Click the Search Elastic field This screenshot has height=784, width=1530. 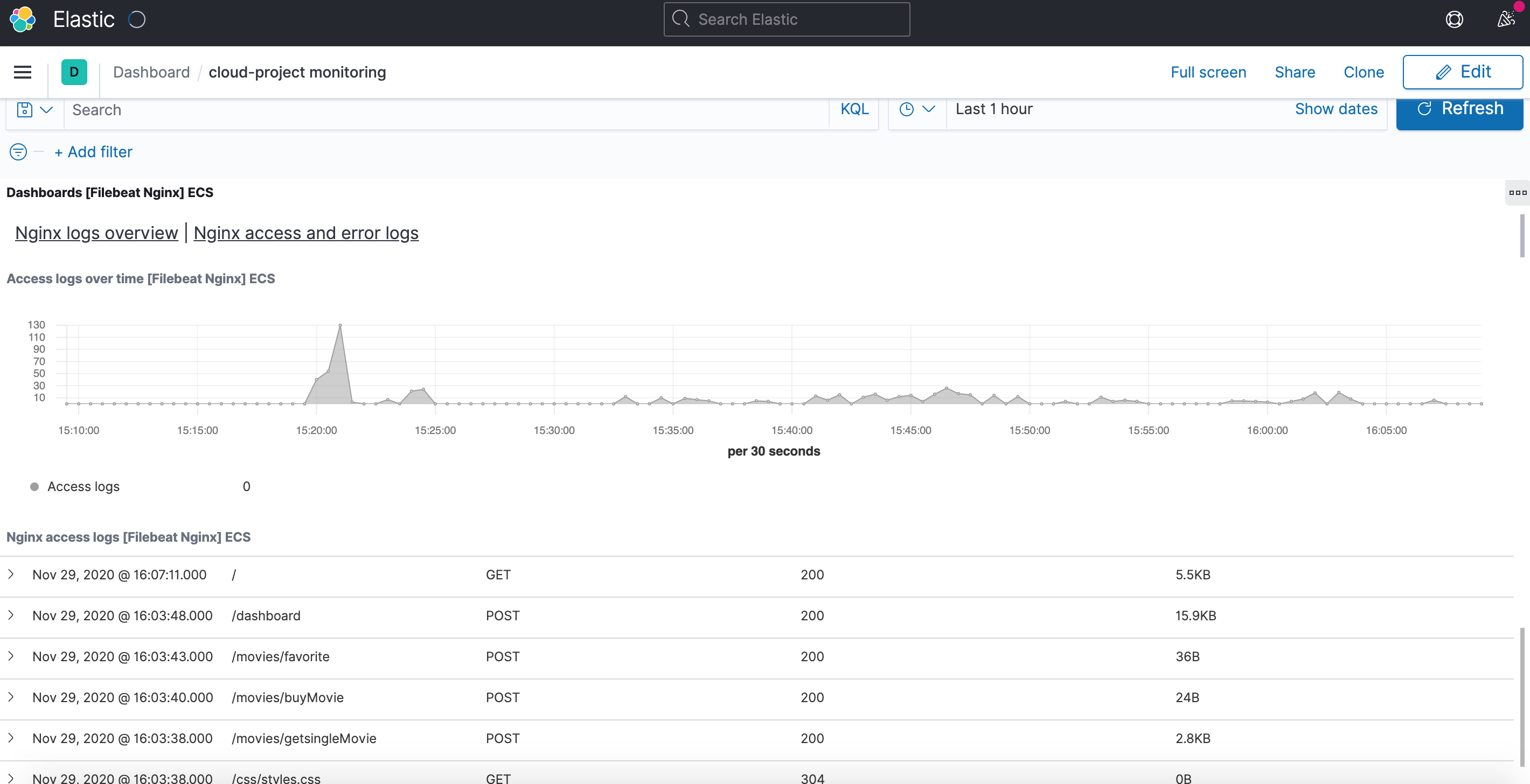click(787, 19)
